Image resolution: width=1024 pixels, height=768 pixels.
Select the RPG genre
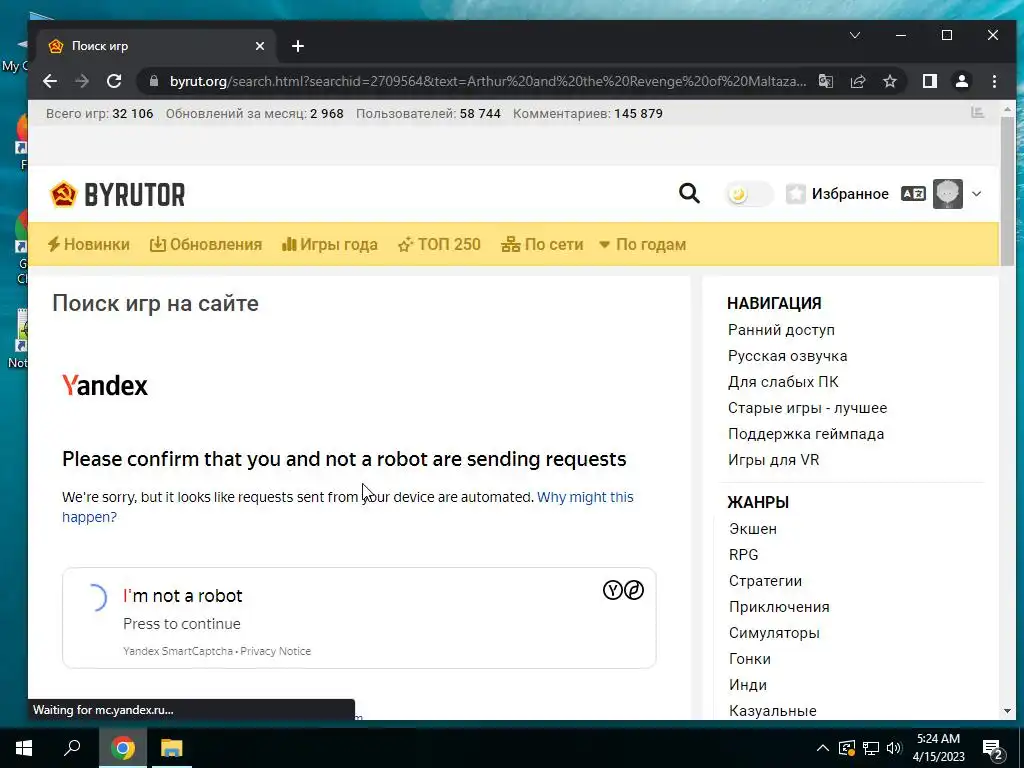tap(743, 554)
